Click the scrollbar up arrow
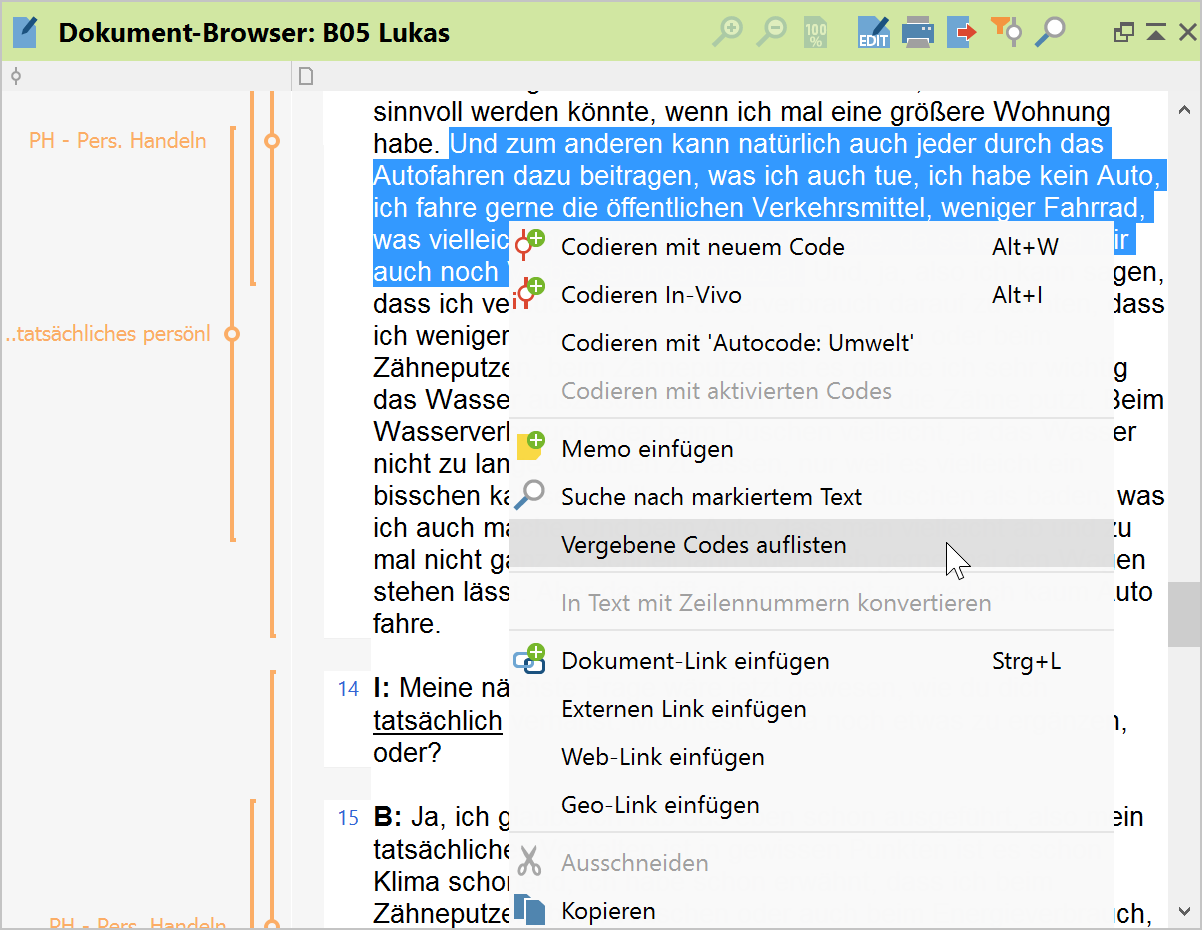The height and width of the screenshot is (930, 1202). click(1185, 111)
